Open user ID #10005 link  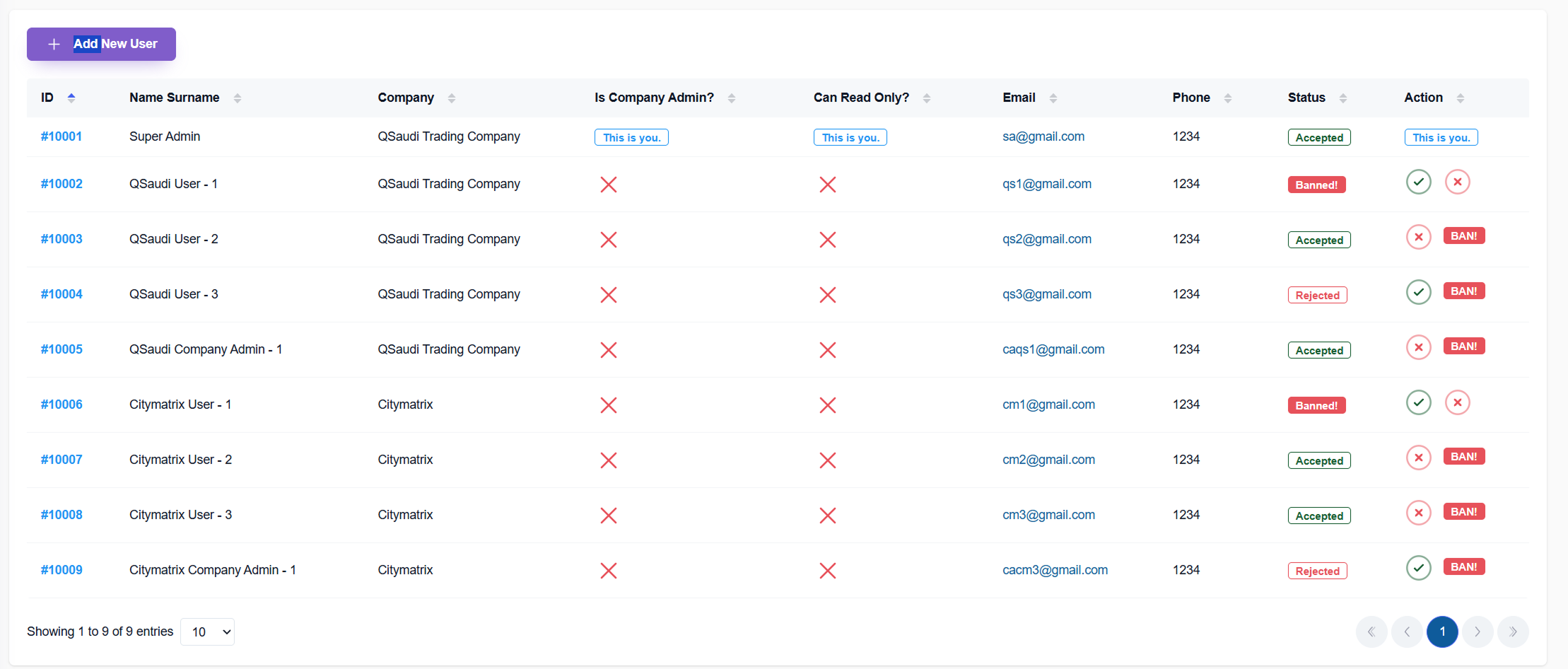coord(62,349)
